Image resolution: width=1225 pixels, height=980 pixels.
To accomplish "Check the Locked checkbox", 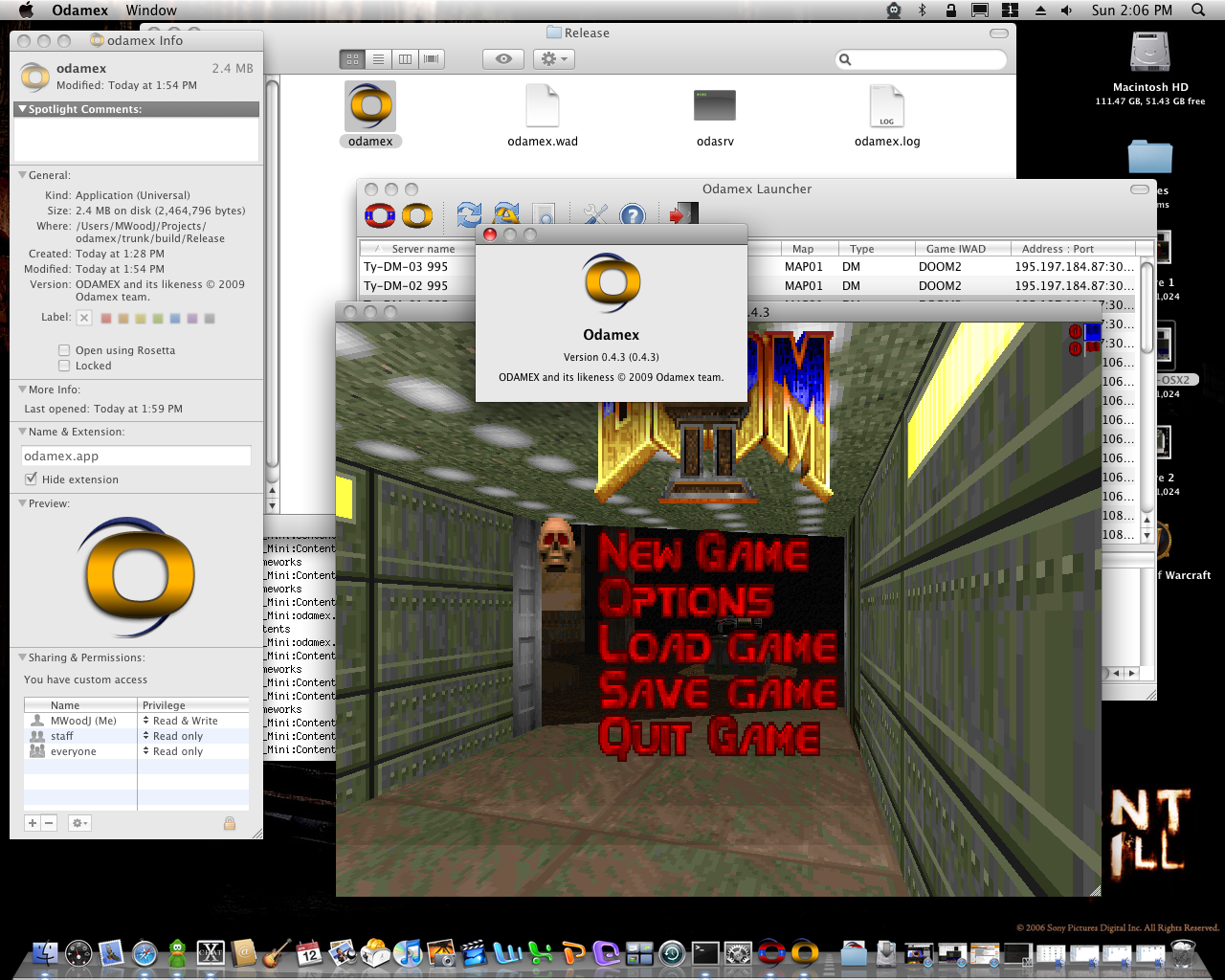I will pyautogui.click(x=64, y=366).
